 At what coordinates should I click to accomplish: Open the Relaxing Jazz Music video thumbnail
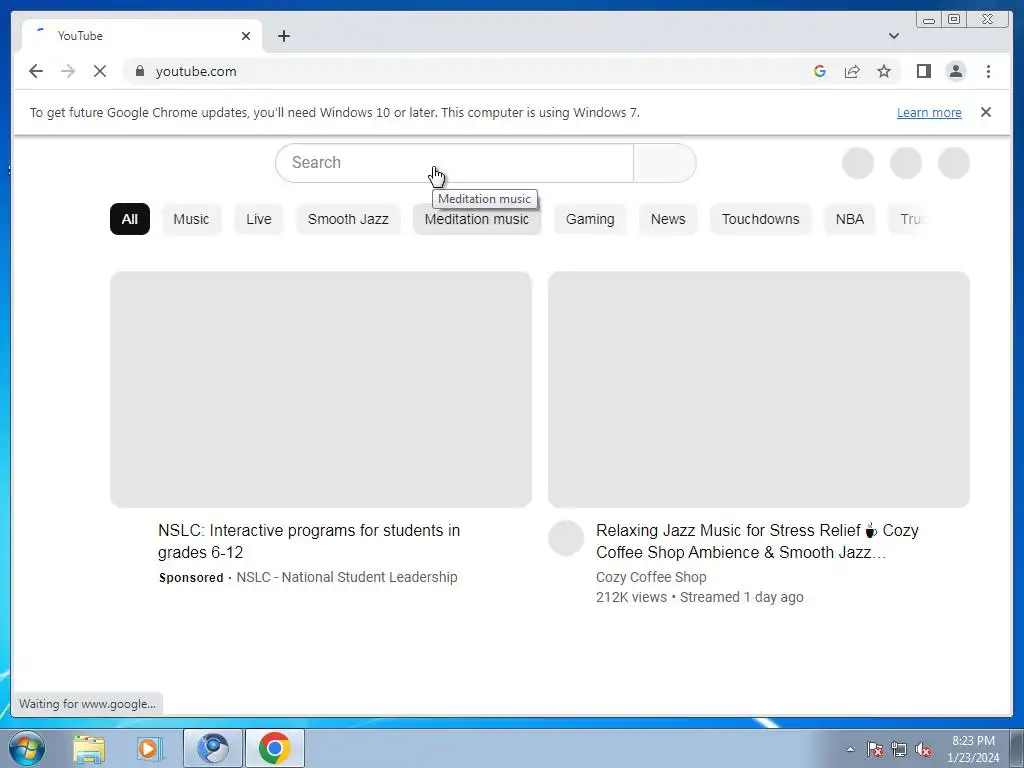click(x=759, y=389)
